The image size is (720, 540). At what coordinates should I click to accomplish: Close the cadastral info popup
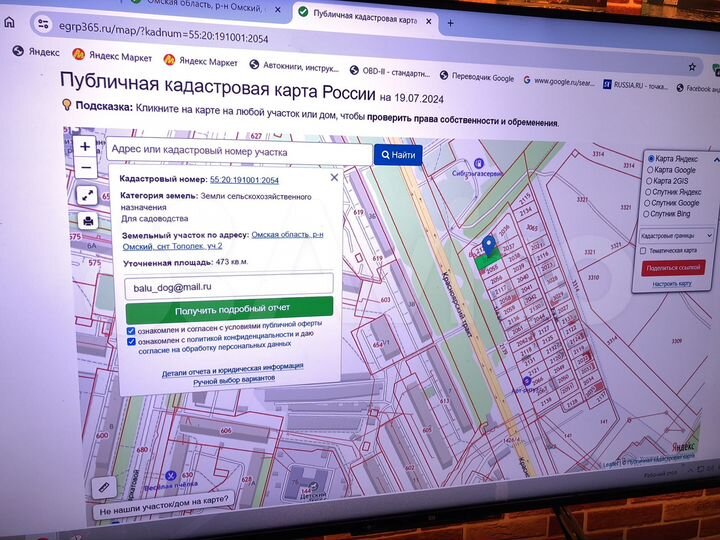tap(334, 177)
